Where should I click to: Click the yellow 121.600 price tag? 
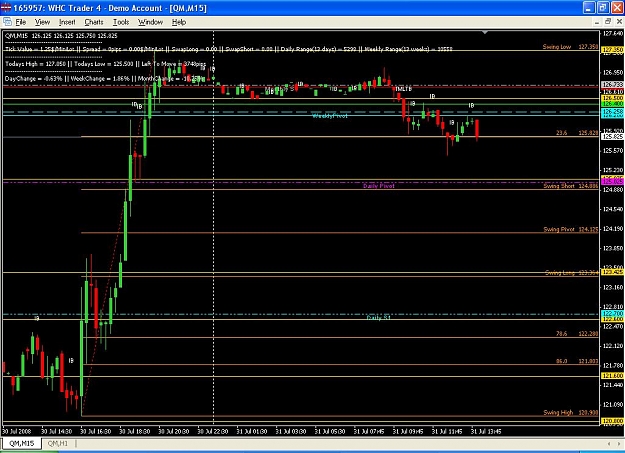coord(612,376)
